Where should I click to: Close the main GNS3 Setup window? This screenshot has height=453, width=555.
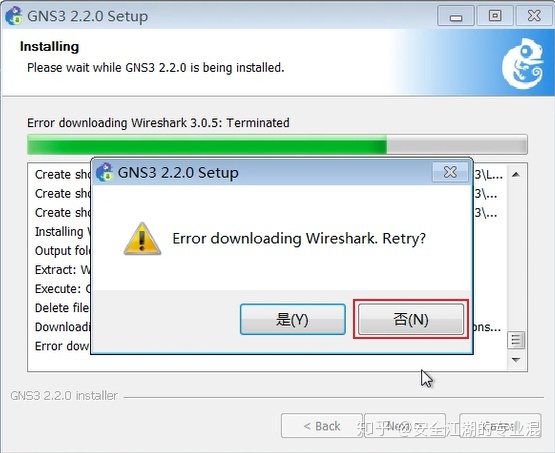pyautogui.click(x=534, y=16)
